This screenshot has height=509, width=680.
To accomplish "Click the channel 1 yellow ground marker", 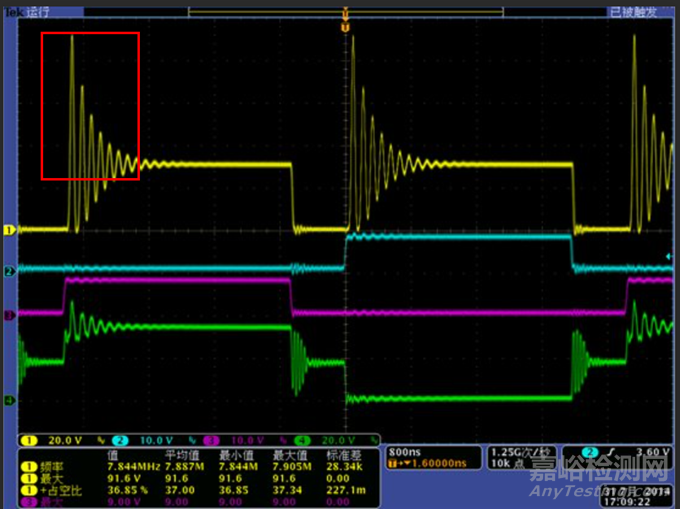I will [10, 230].
